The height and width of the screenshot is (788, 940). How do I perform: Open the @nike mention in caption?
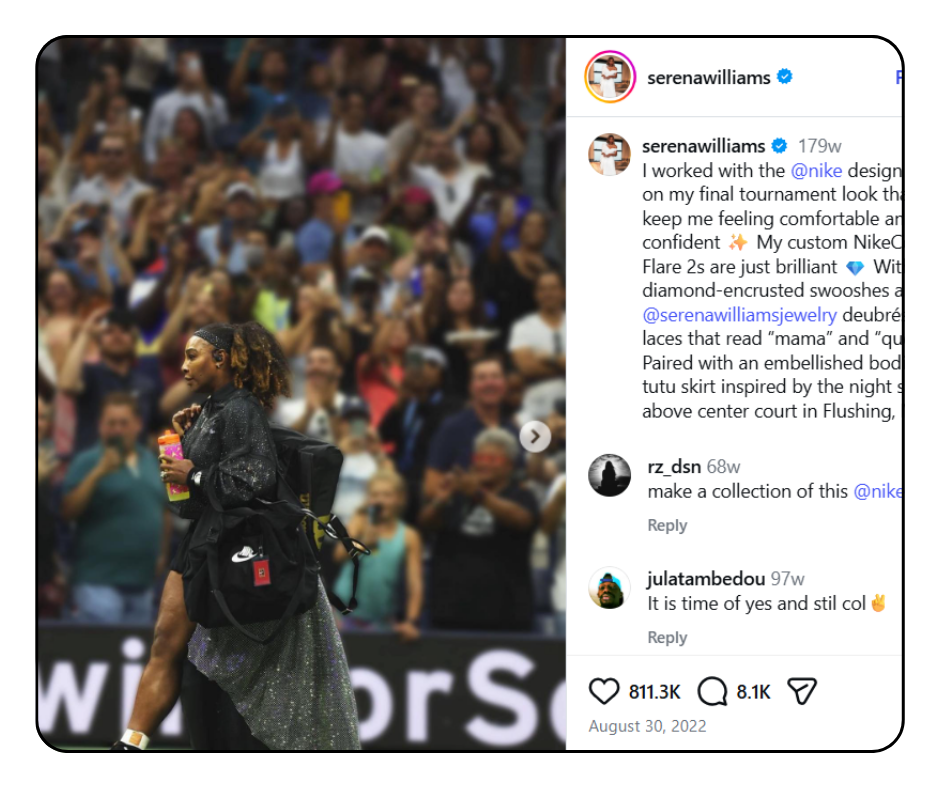[x=817, y=171]
